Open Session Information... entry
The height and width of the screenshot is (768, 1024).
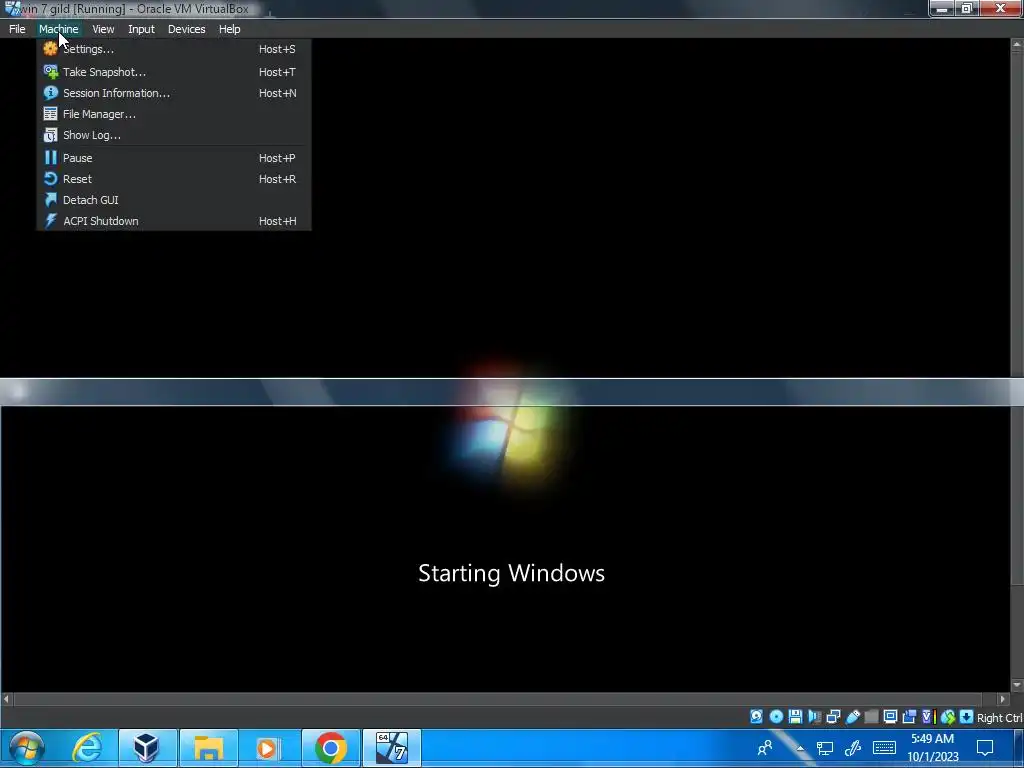(x=173, y=93)
